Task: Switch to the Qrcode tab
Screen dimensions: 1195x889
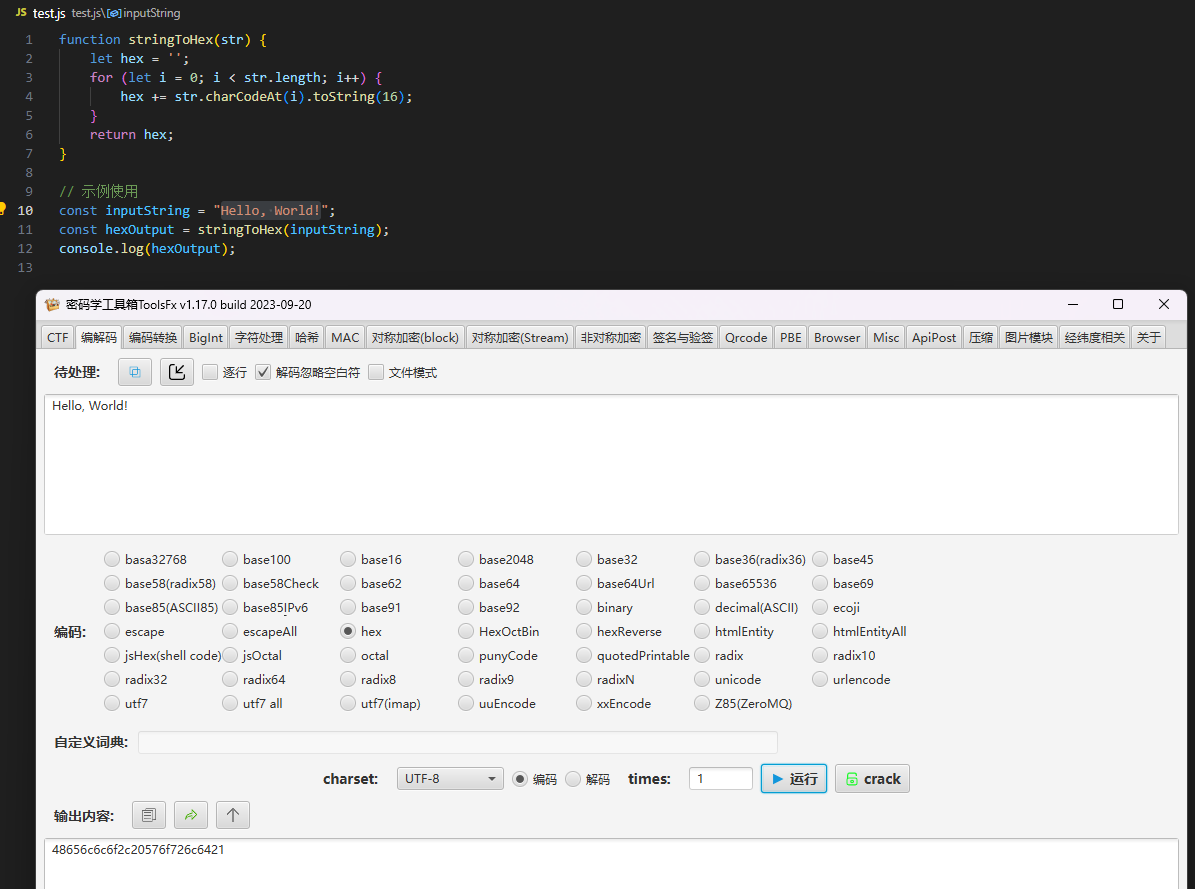Action: tap(746, 337)
